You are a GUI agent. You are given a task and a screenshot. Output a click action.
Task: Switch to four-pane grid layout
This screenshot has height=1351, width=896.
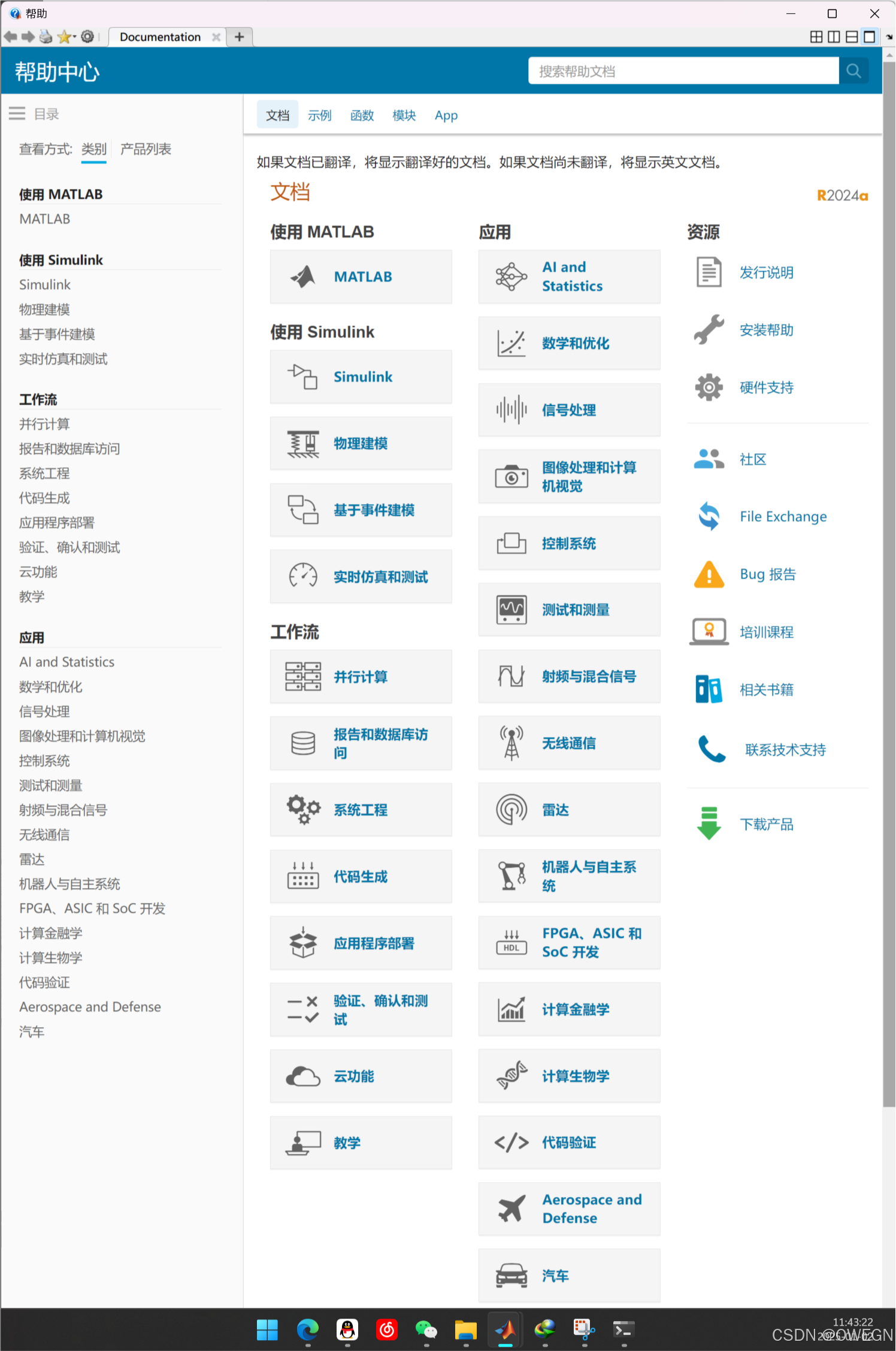[x=816, y=37]
